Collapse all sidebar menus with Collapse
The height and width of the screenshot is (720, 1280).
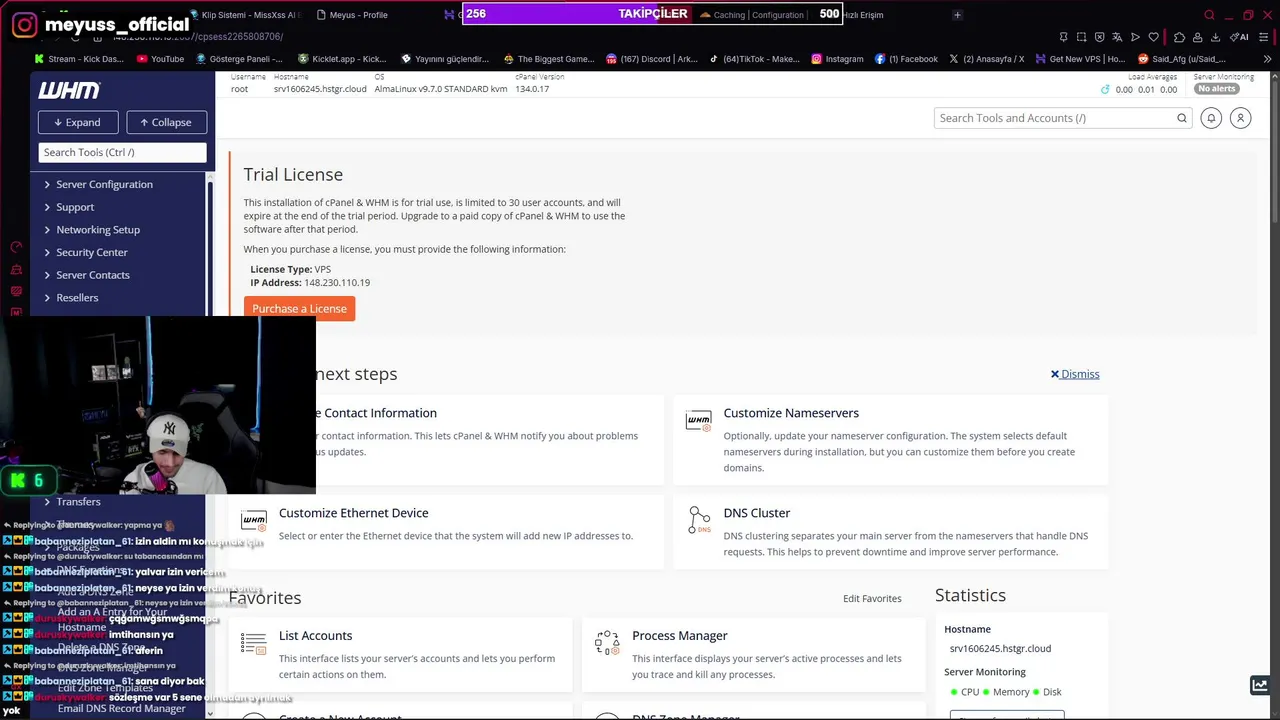click(x=166, y=122)
